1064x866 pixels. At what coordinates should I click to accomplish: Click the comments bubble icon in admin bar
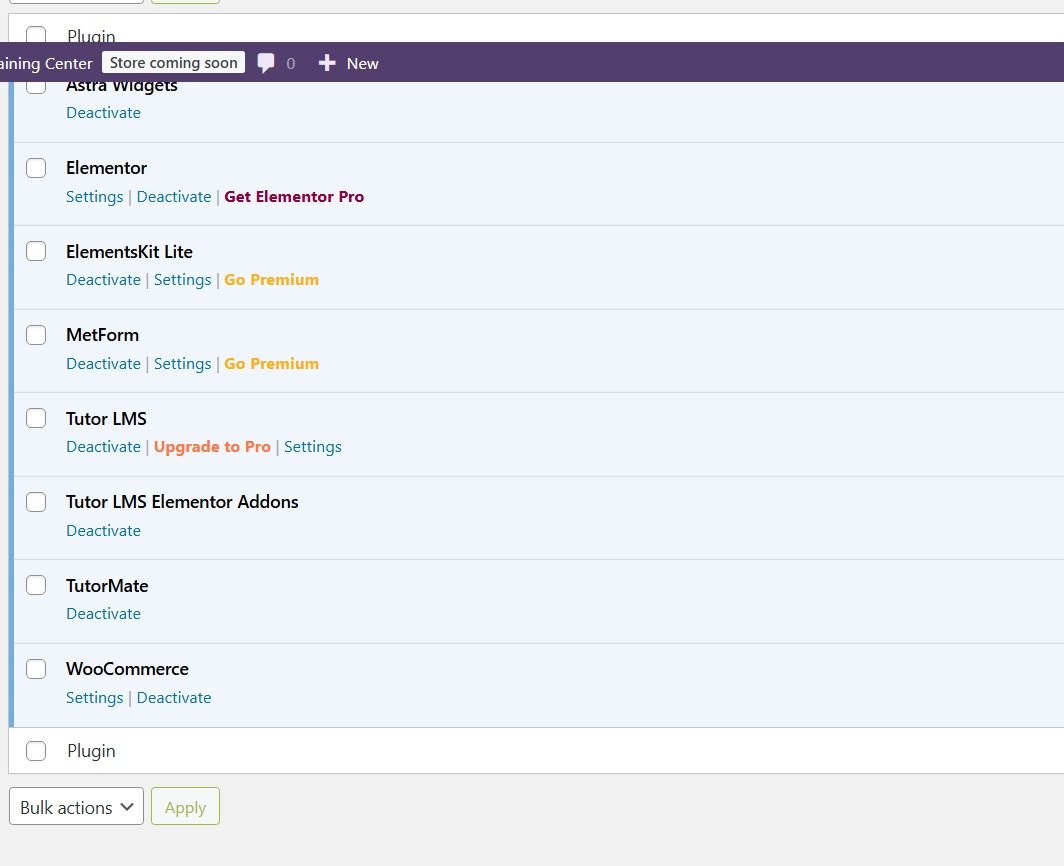pyautogui.click(x=266, y=63)
